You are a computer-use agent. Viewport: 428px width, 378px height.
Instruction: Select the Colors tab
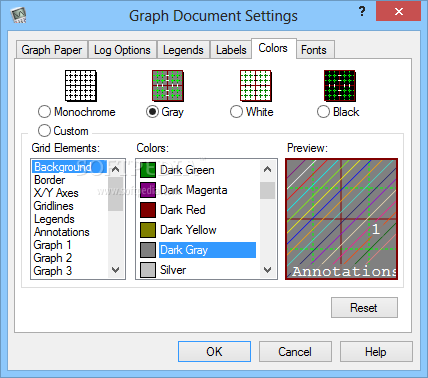(x=273, y=49)
